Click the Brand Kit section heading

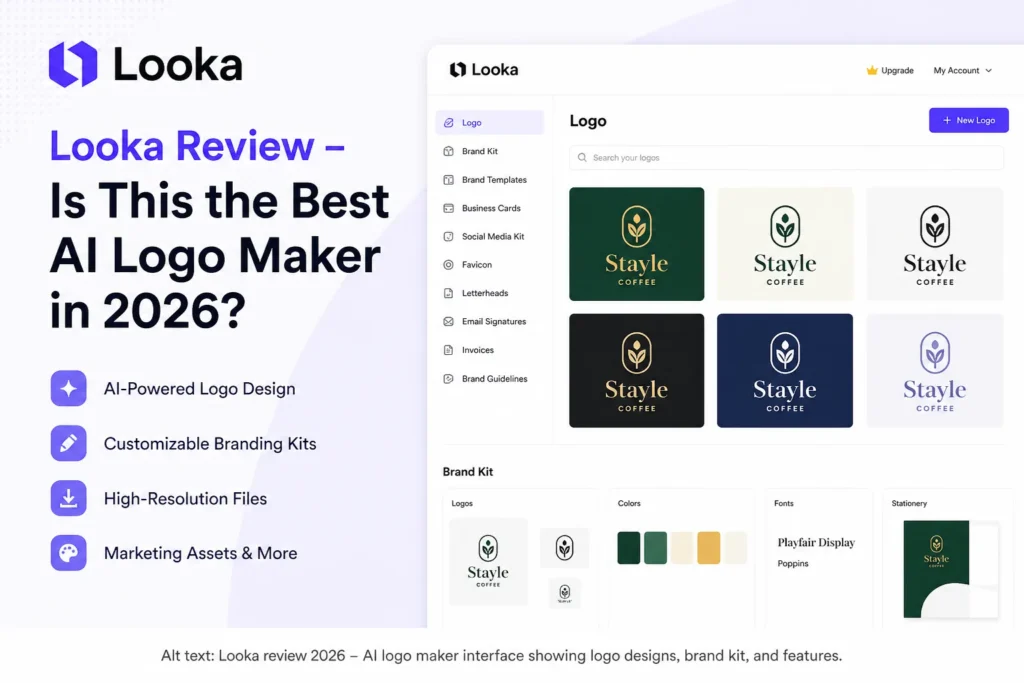tap(468, 471)
